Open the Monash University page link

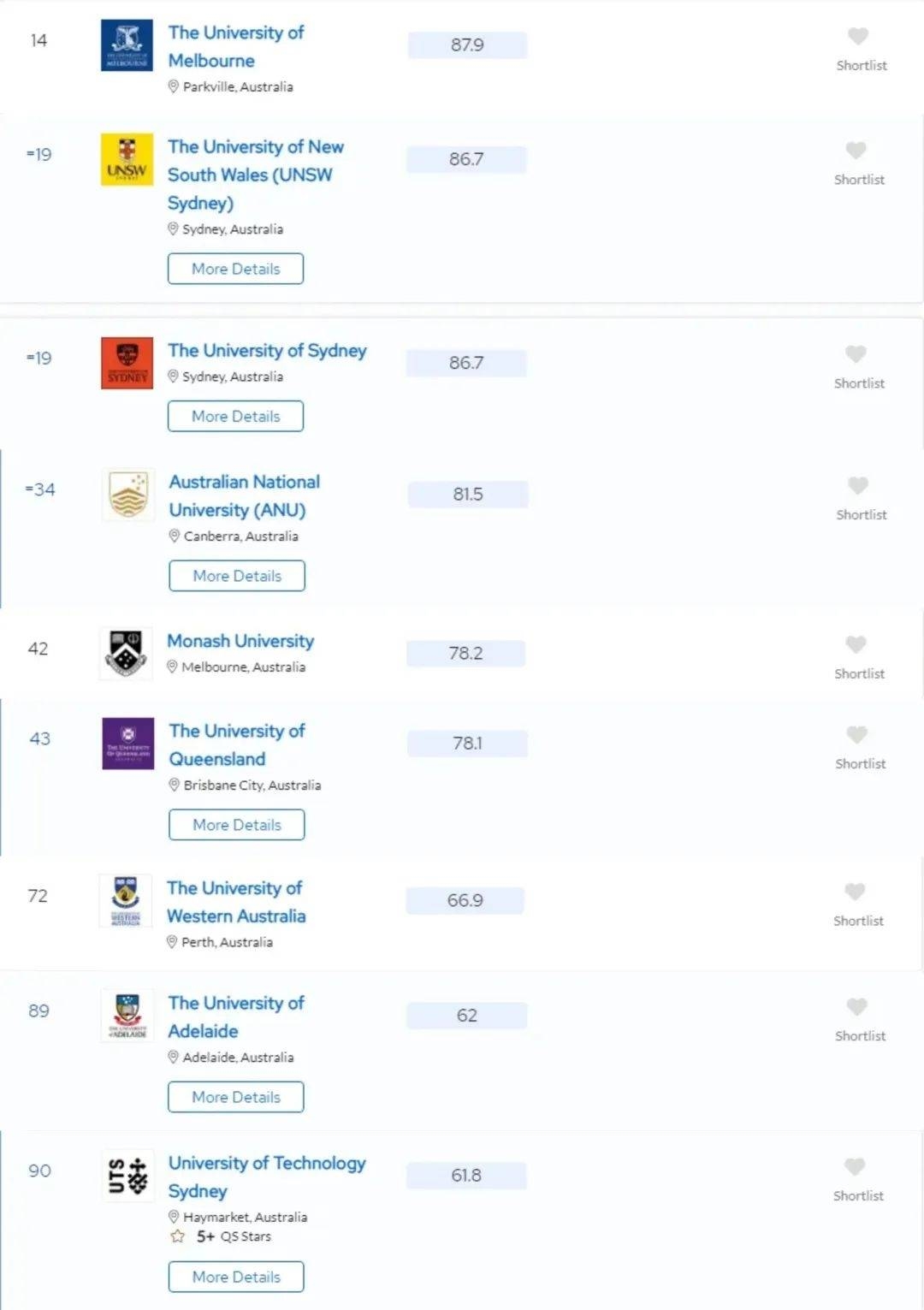pyautogui.click(x=240, y=641)
